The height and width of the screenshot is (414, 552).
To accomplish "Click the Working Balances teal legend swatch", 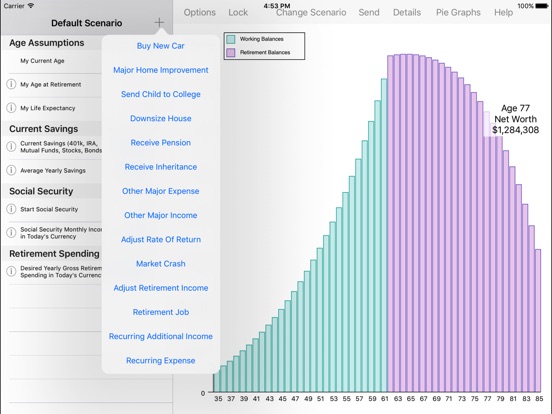I will pyautogui.click(x=231, y=39).
